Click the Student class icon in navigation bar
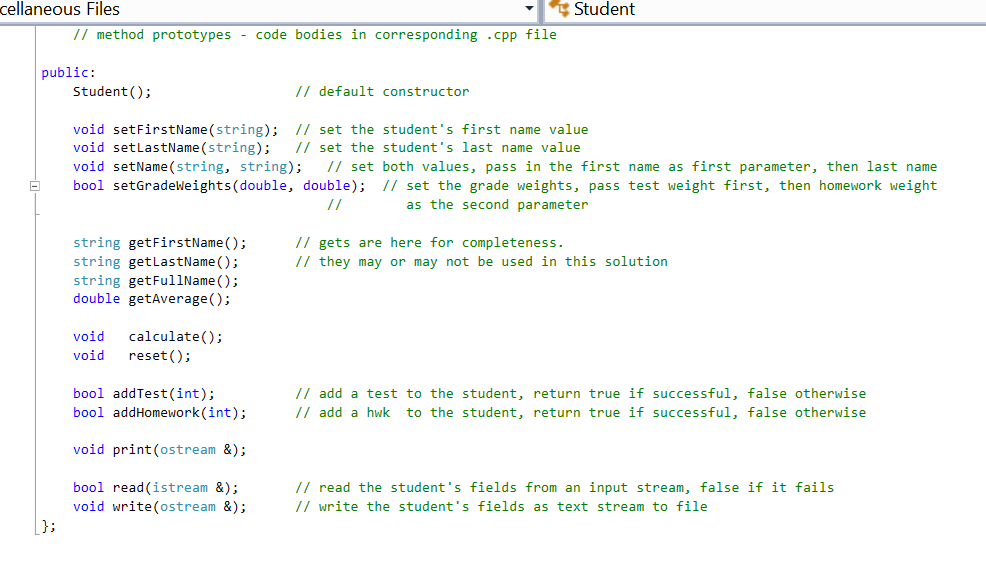This screenshot has width=986, height=586. (558, 10)
